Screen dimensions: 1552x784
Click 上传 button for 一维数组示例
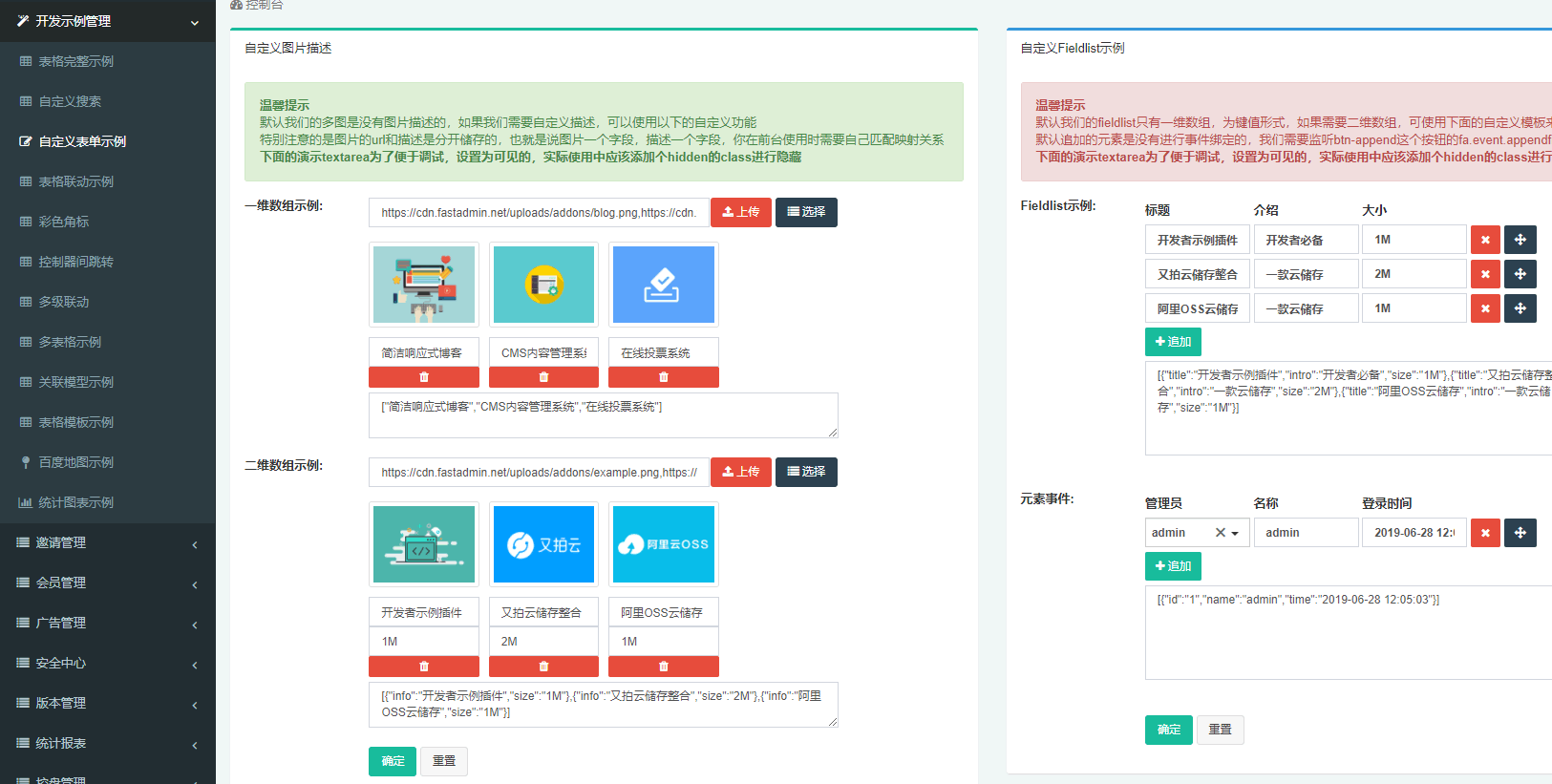click(x=740, y=212)
